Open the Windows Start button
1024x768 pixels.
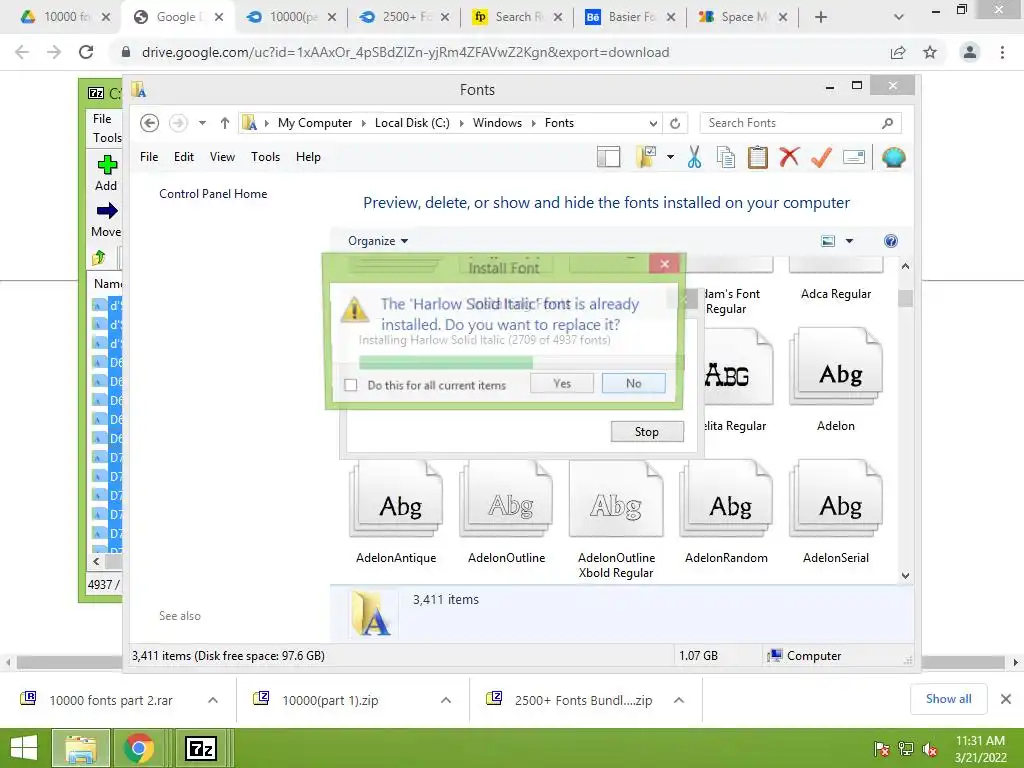click(x=24, y=748)
